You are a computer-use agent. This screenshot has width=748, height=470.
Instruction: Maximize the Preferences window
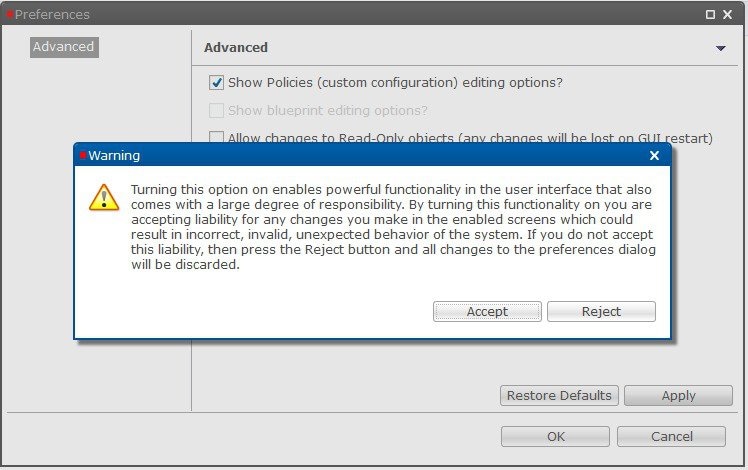(710, 14)
